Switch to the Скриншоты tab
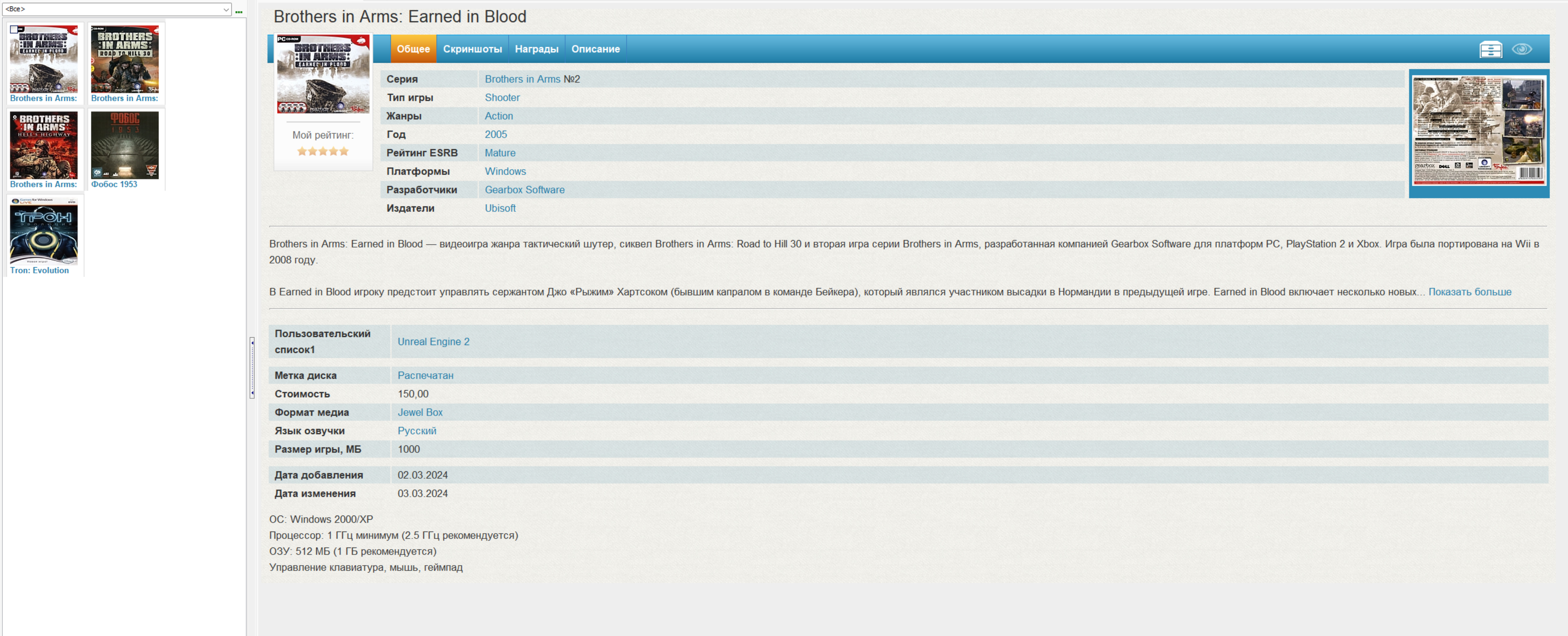Screen dimensions: 1568x636 point(472,49)
